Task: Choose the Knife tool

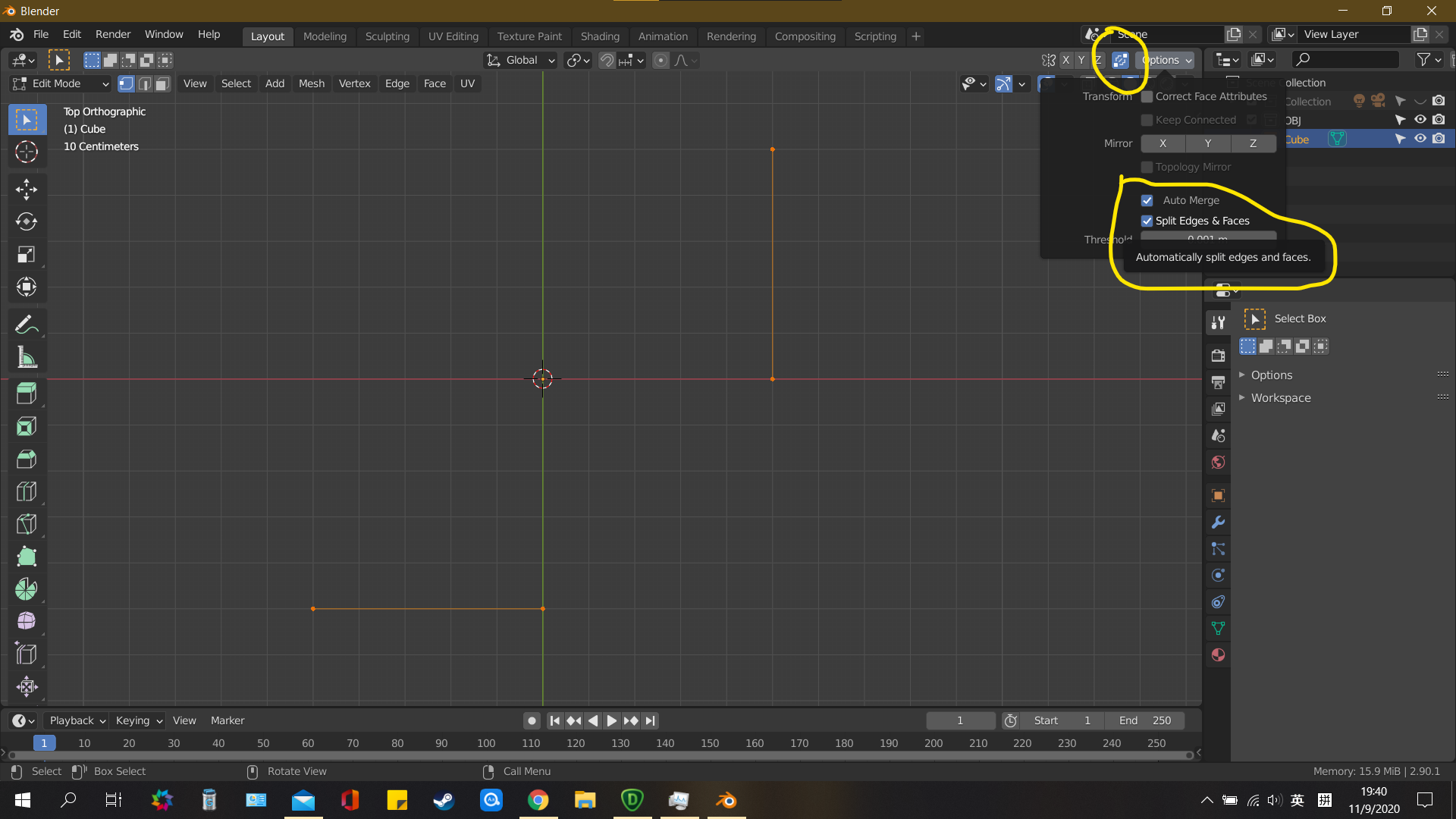Action: tap(27, 524)
